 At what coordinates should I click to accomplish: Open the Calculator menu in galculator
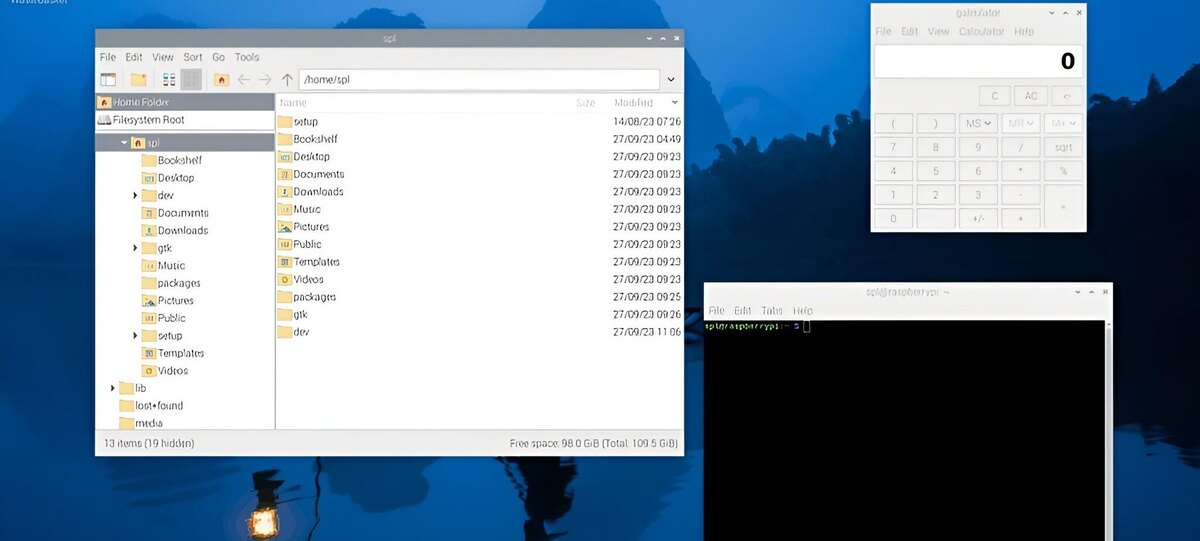[981, 32]
